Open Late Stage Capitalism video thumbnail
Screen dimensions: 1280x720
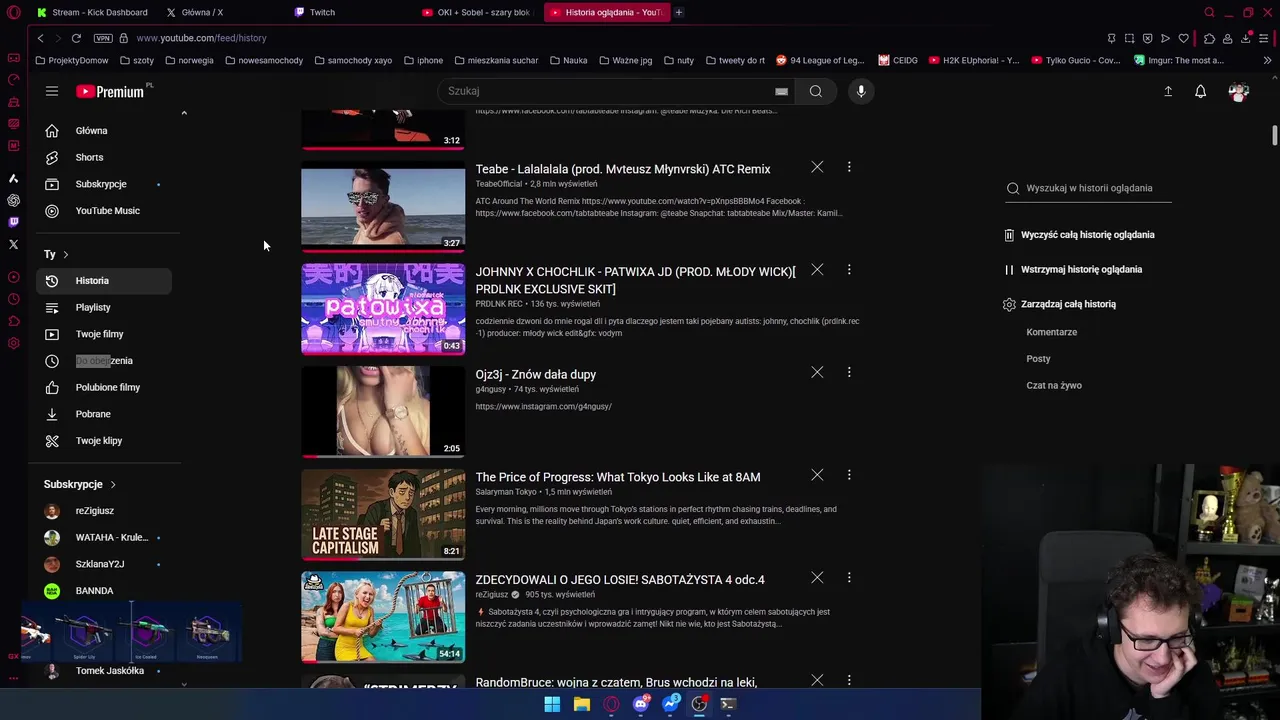tap(383, 514)
